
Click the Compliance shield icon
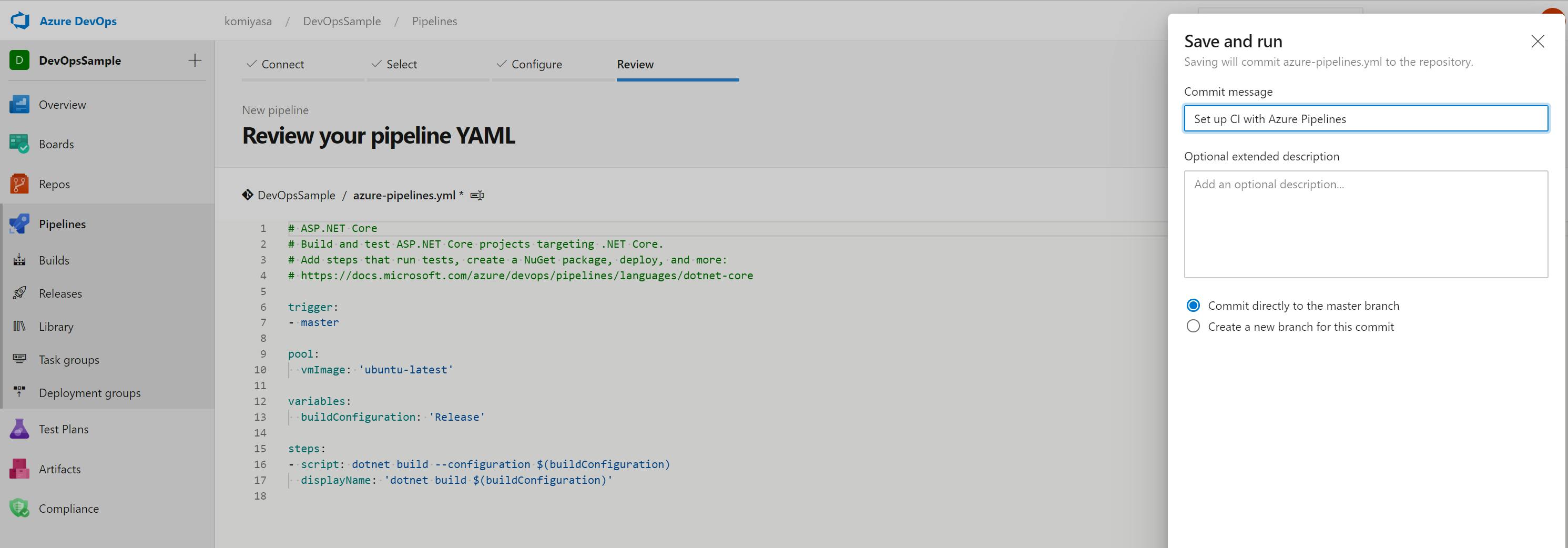coord(19,509)
